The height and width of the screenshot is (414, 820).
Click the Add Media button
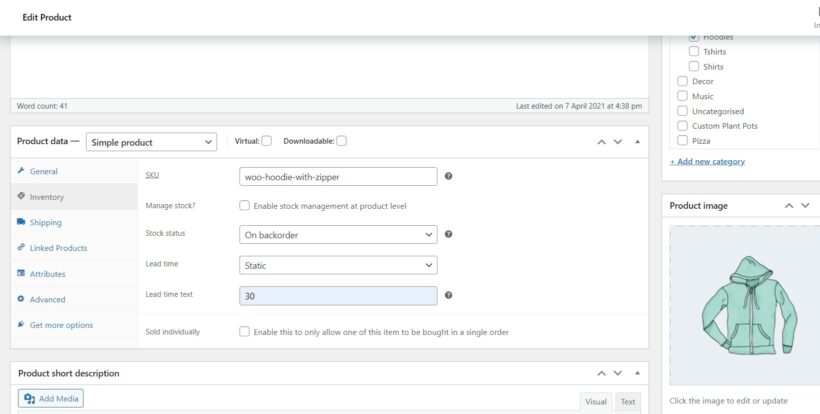[x=51, y=398]
